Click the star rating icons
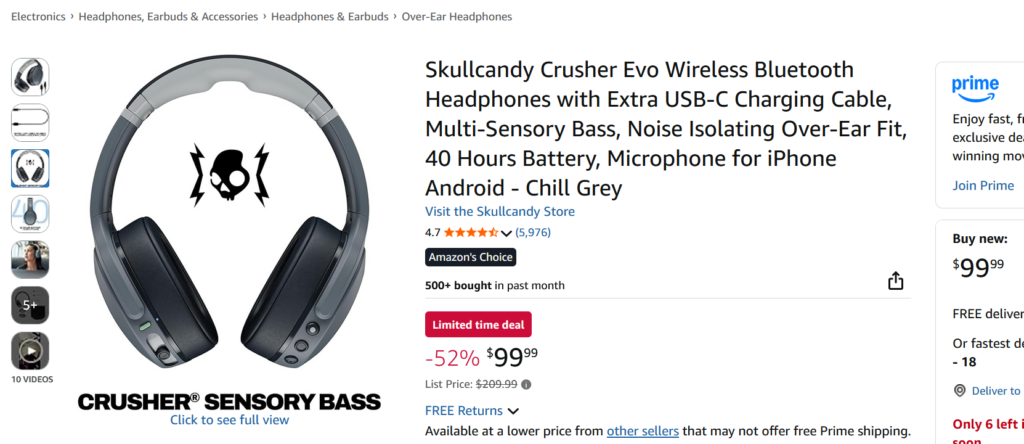Viewport: 1024px width, 444px height. (x=470, y=233)
